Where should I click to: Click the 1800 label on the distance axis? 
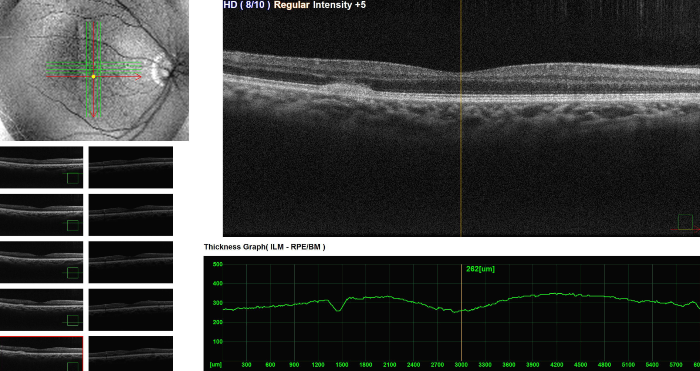[x=366, y=365]
